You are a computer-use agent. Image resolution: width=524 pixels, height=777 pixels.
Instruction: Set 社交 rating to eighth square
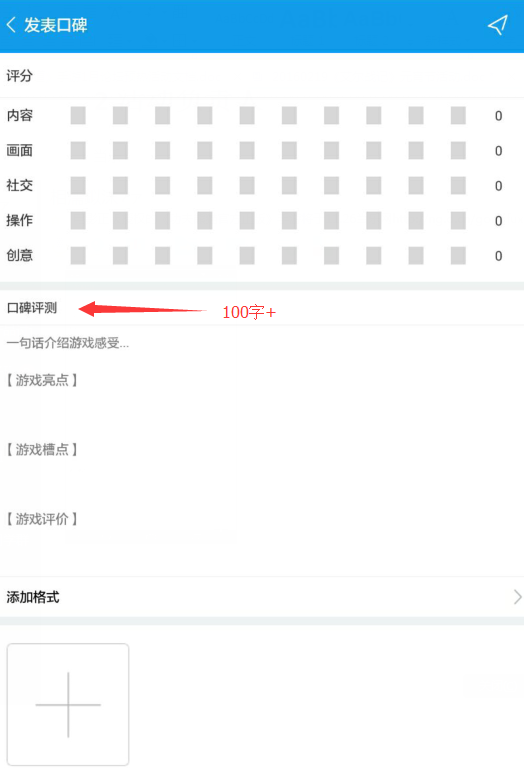(374, 185)
